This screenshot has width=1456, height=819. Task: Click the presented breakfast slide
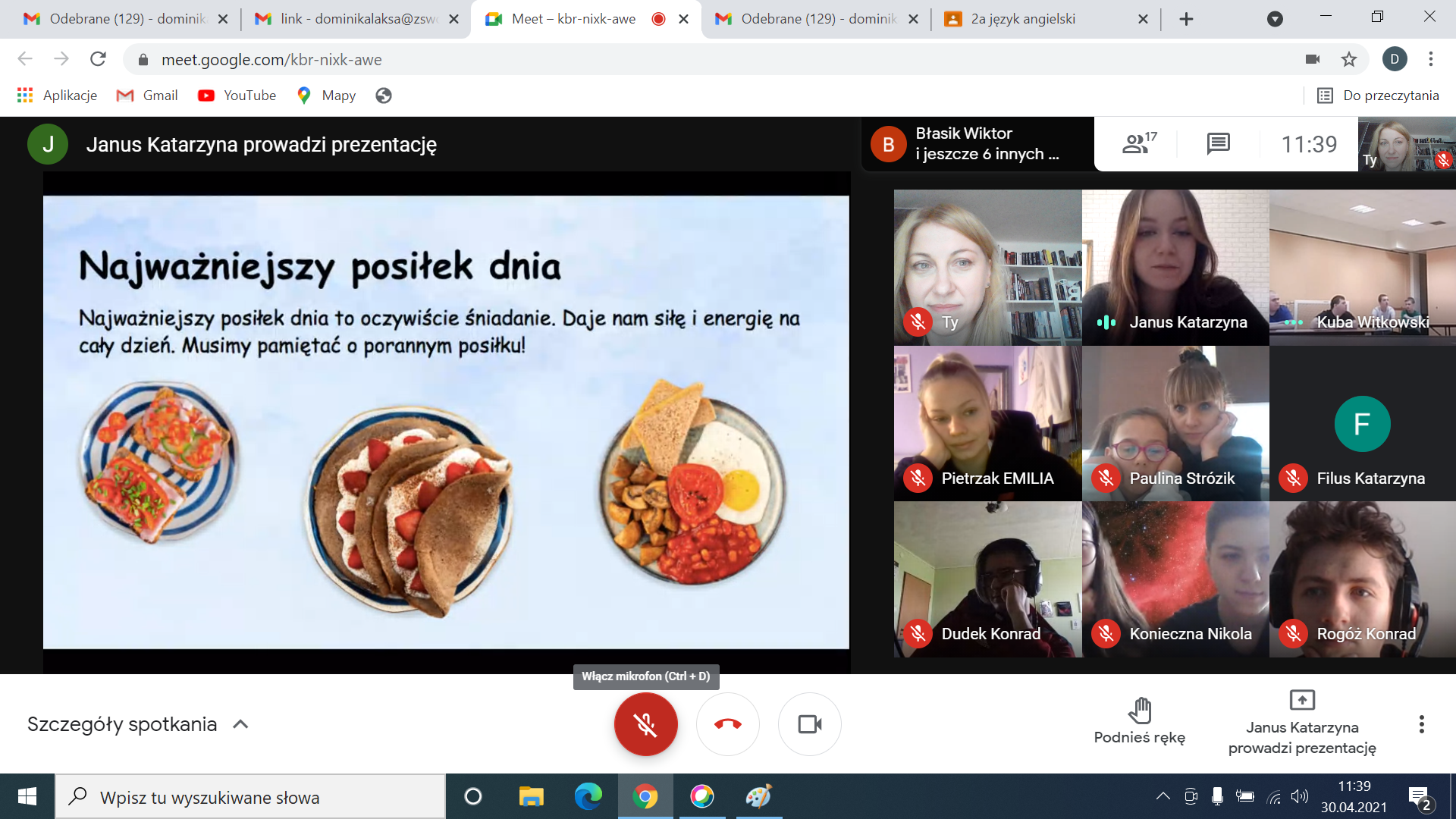pos(446,422)
